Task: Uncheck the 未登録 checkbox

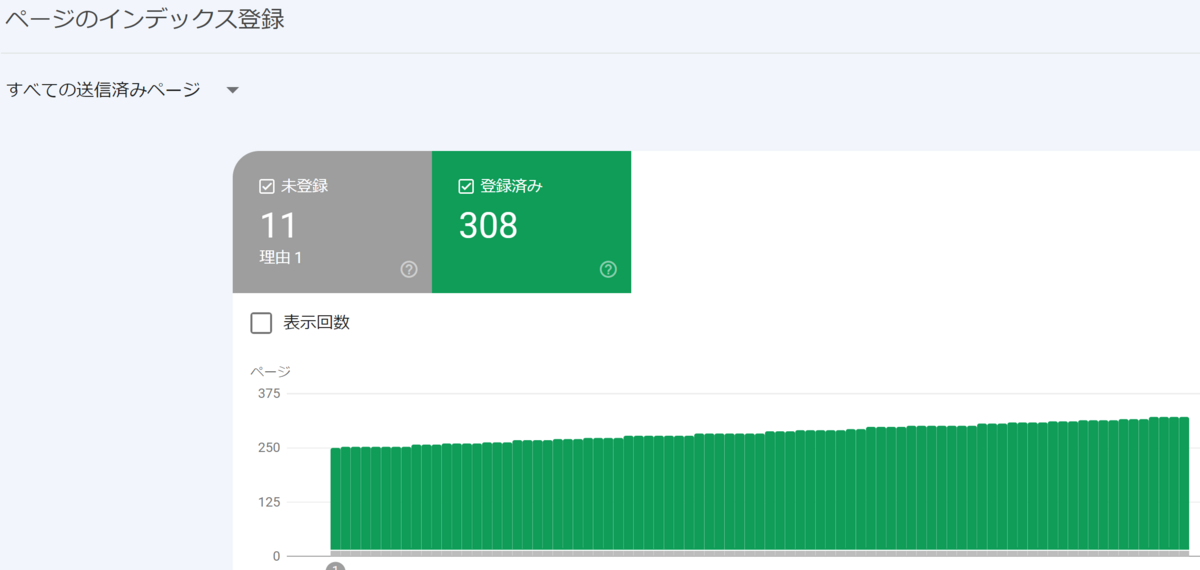Action: click(267, 186)
